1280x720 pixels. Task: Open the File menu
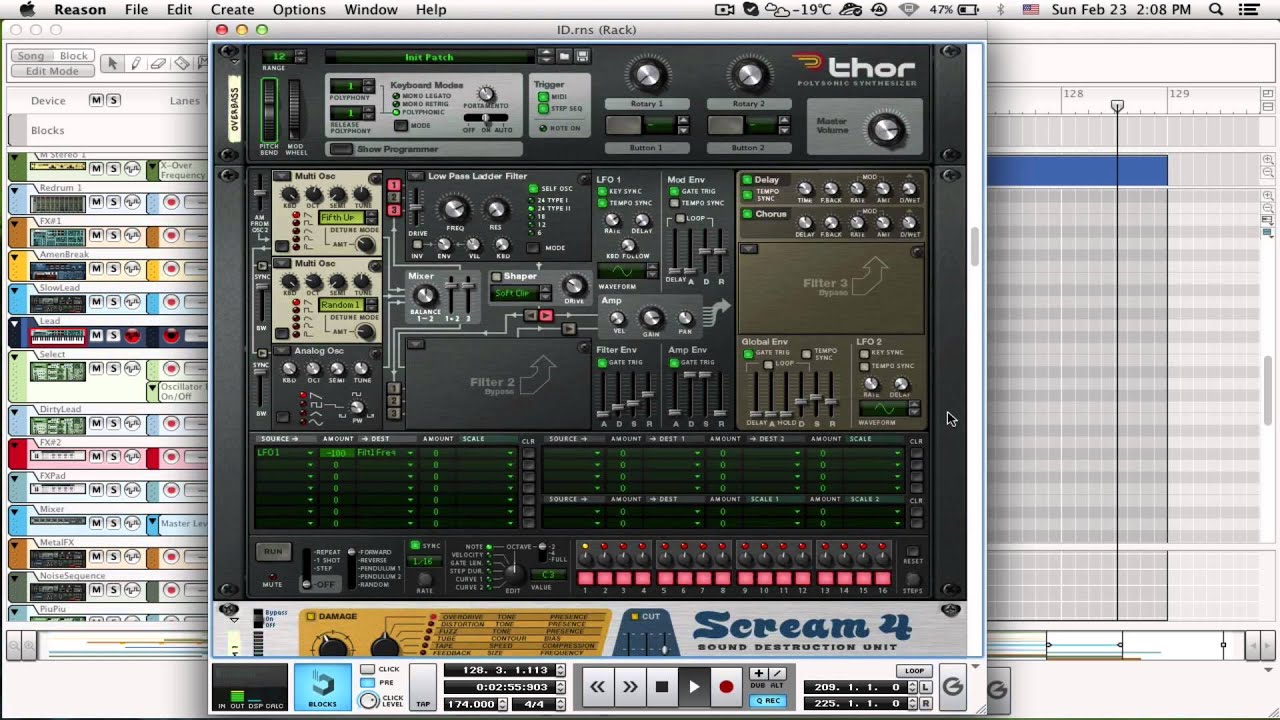pos(136,9)
